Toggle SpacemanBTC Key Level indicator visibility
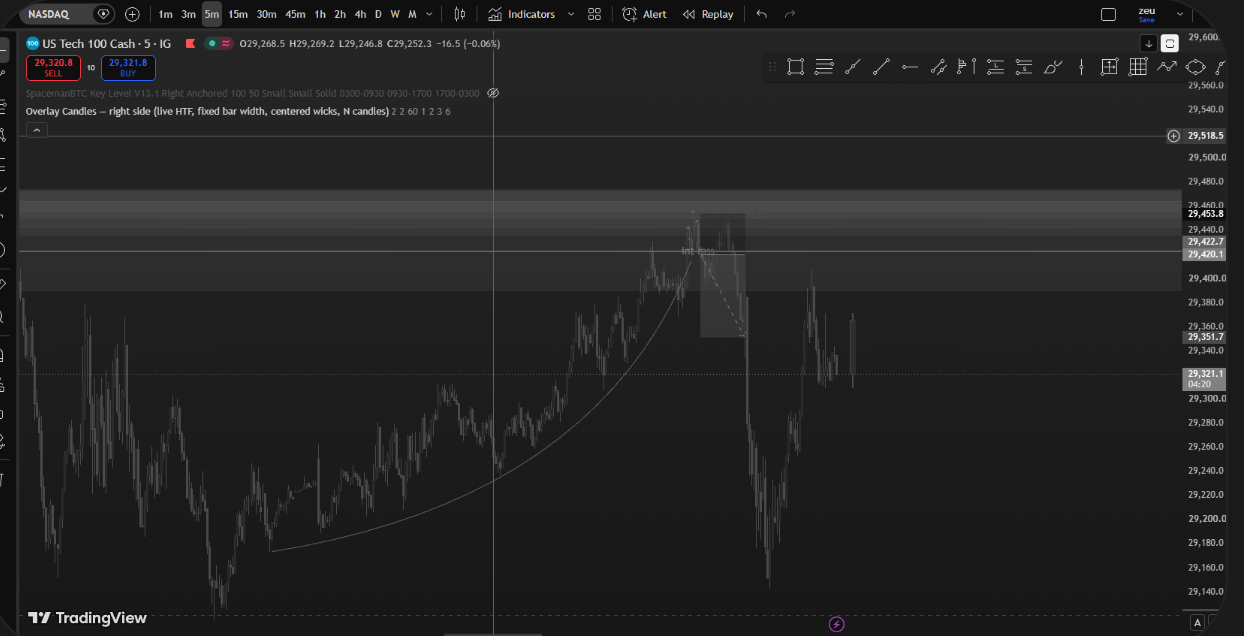 pyautogui.click(x=493, y=93)
